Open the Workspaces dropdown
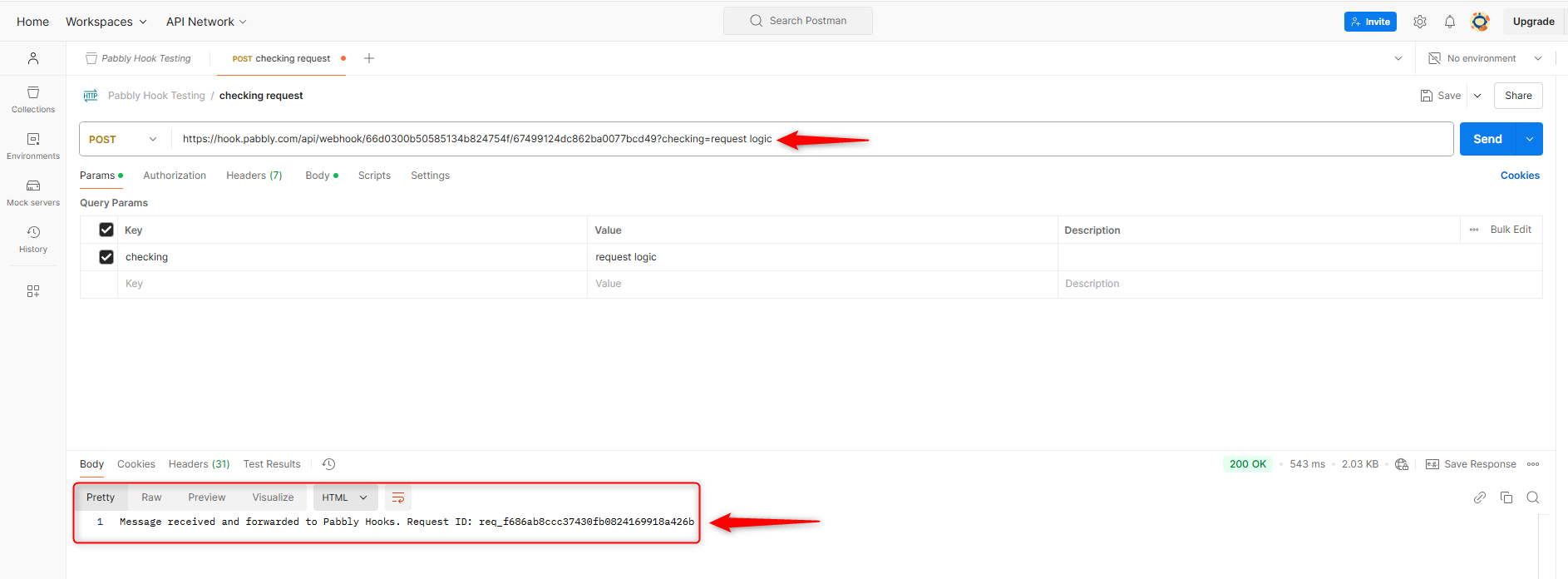 click(x=106, y=22)
